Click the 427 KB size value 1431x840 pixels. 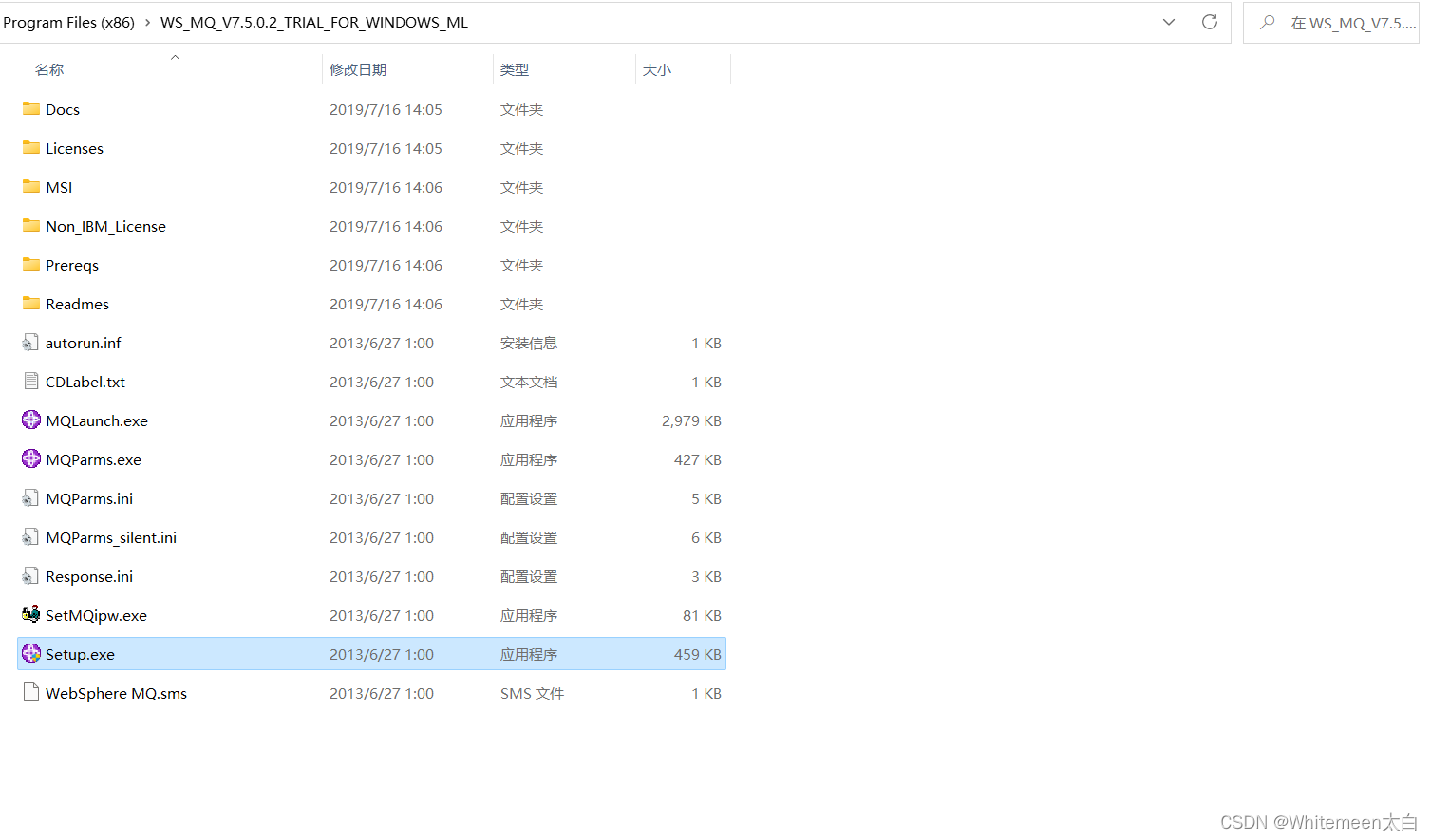pos(698,459)
